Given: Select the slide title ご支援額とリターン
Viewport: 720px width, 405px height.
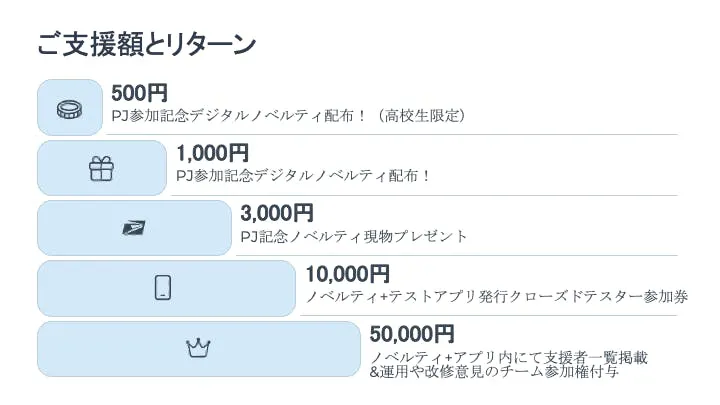Looking at the screenshot, I should (x=147, y=45).
